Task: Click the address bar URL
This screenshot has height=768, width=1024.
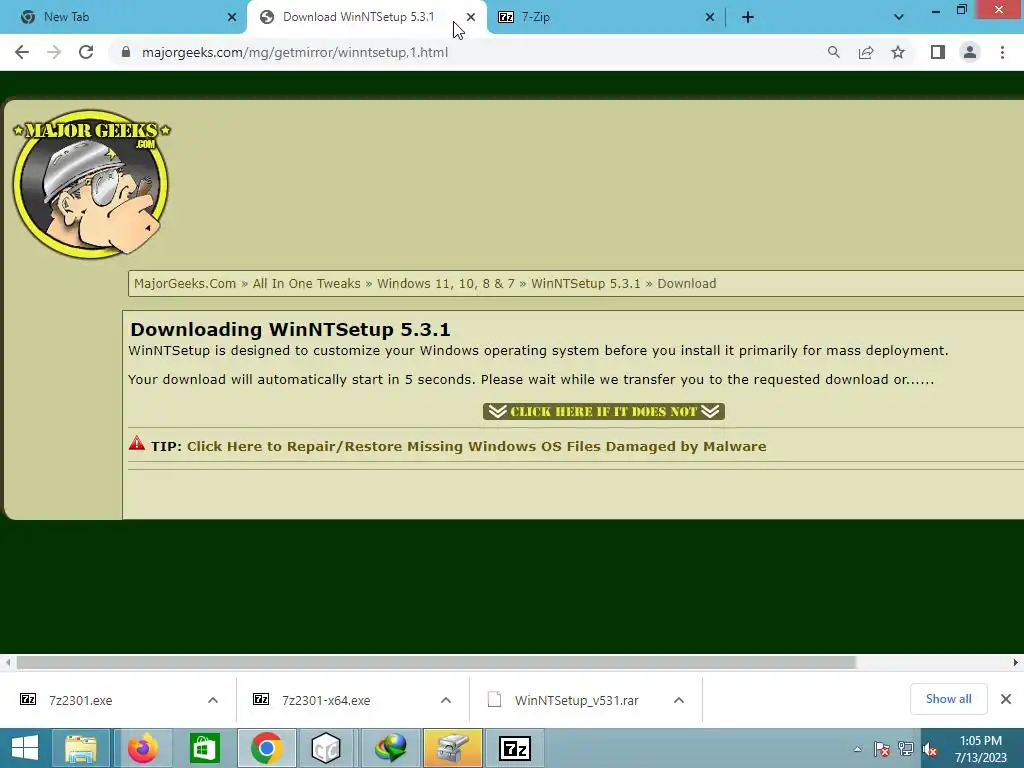Action: click(295, 52)
